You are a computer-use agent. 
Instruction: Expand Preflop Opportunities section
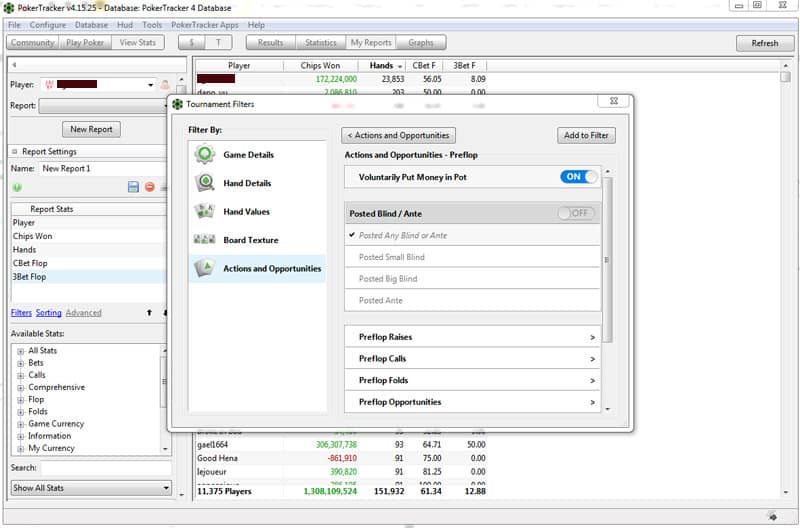[x=472, y=402]
